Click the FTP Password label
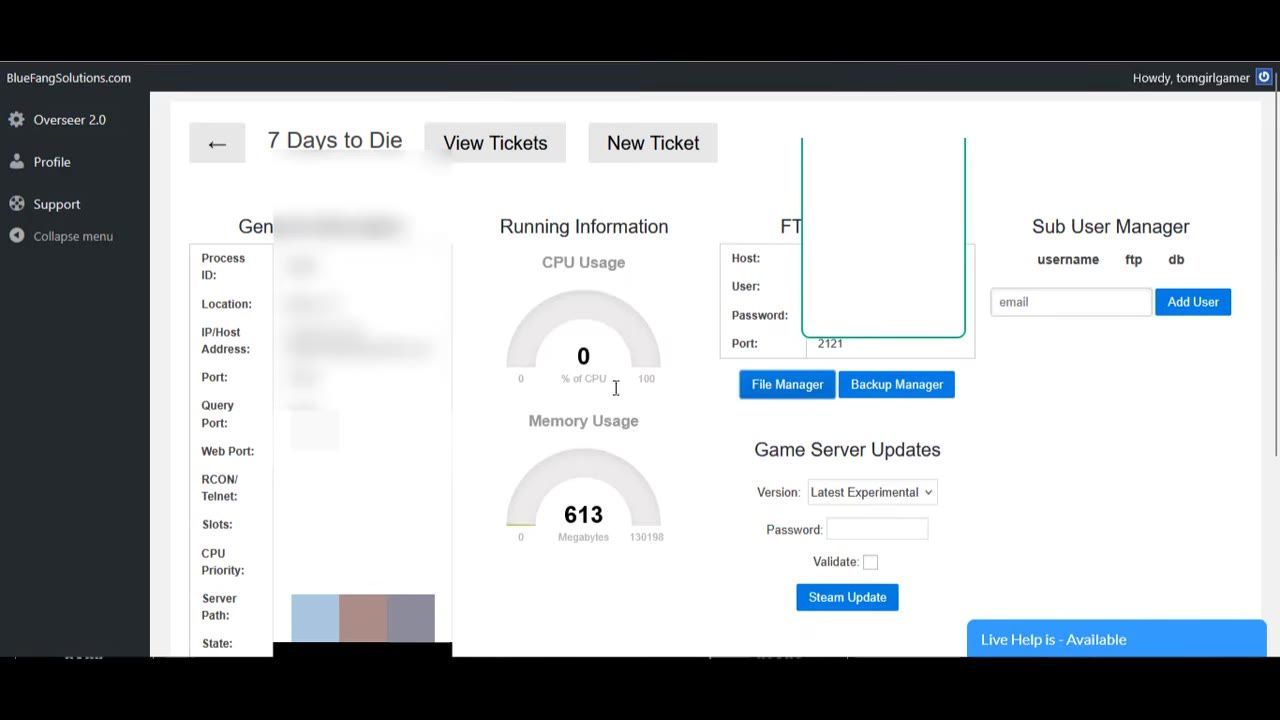 [760, 315]
